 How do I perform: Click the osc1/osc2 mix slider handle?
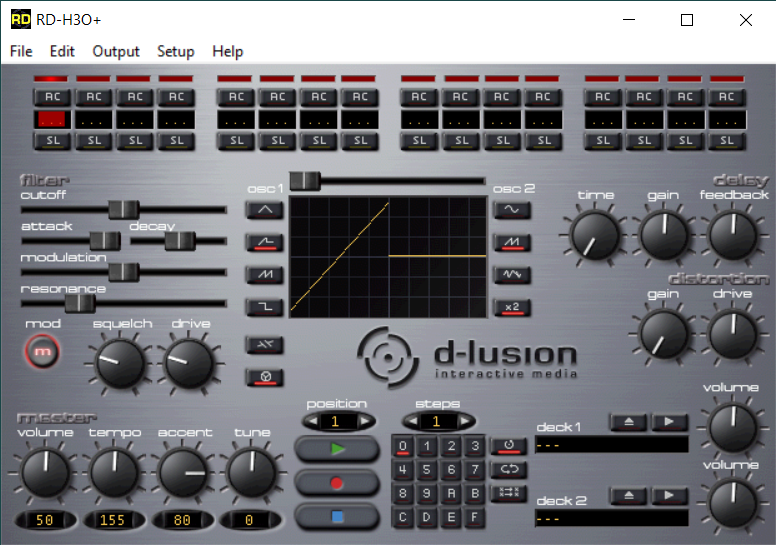(x=305, y=181)
